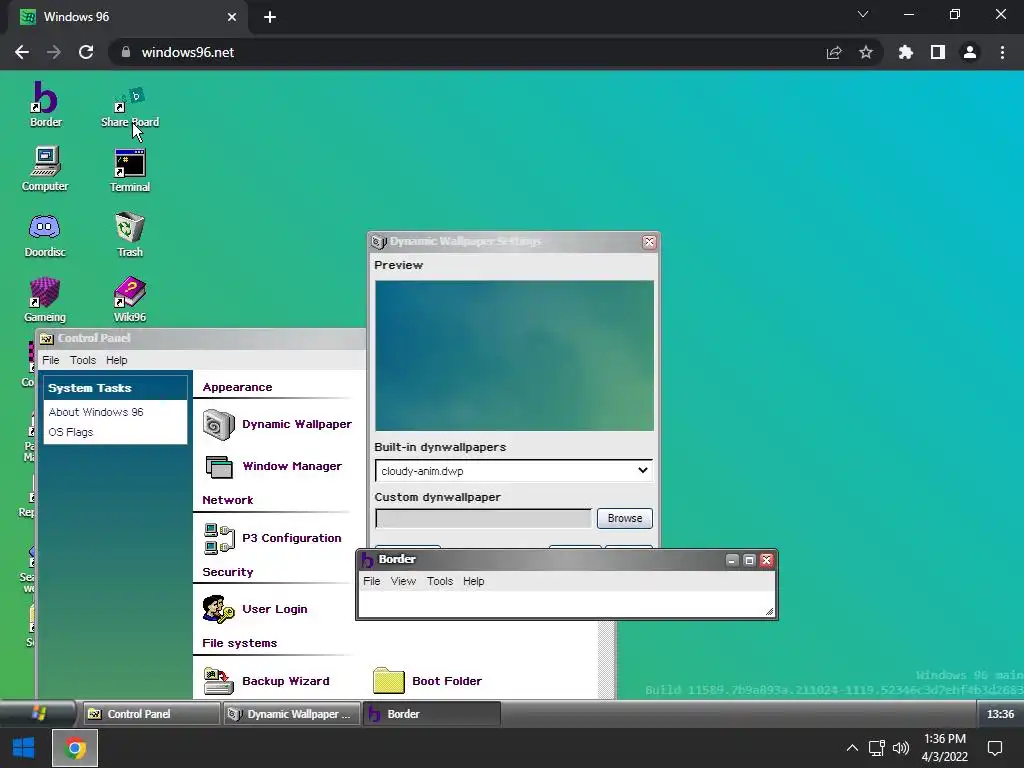Bookmark this page with the star icon
The height and width of the screenshot is (768, 1024).
point(866,52)
